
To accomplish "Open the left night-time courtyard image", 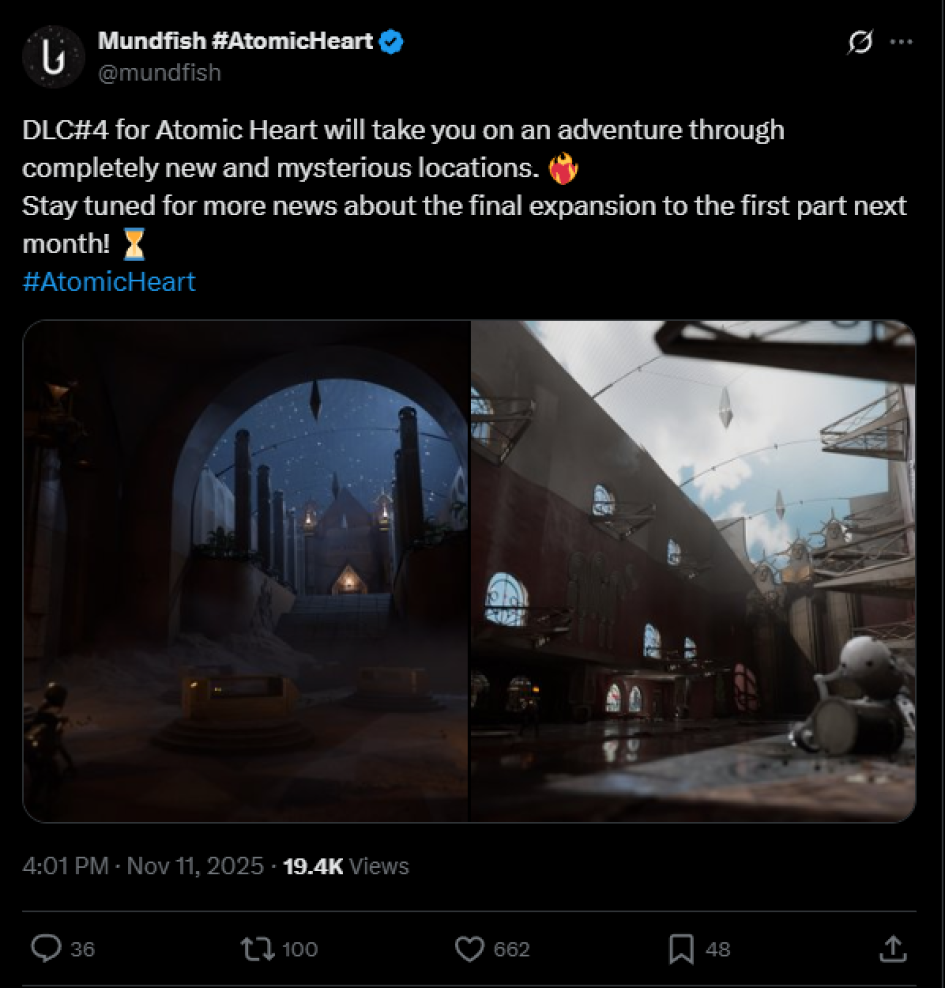I will point(246,571).
